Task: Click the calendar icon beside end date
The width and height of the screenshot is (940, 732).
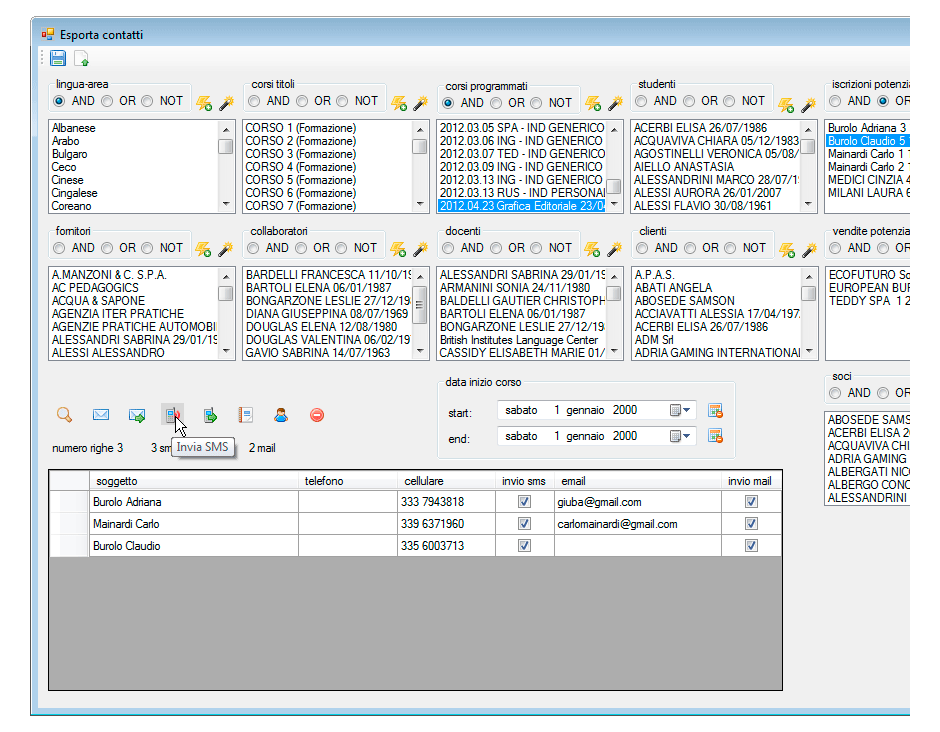Action: [x=715, y=436]
